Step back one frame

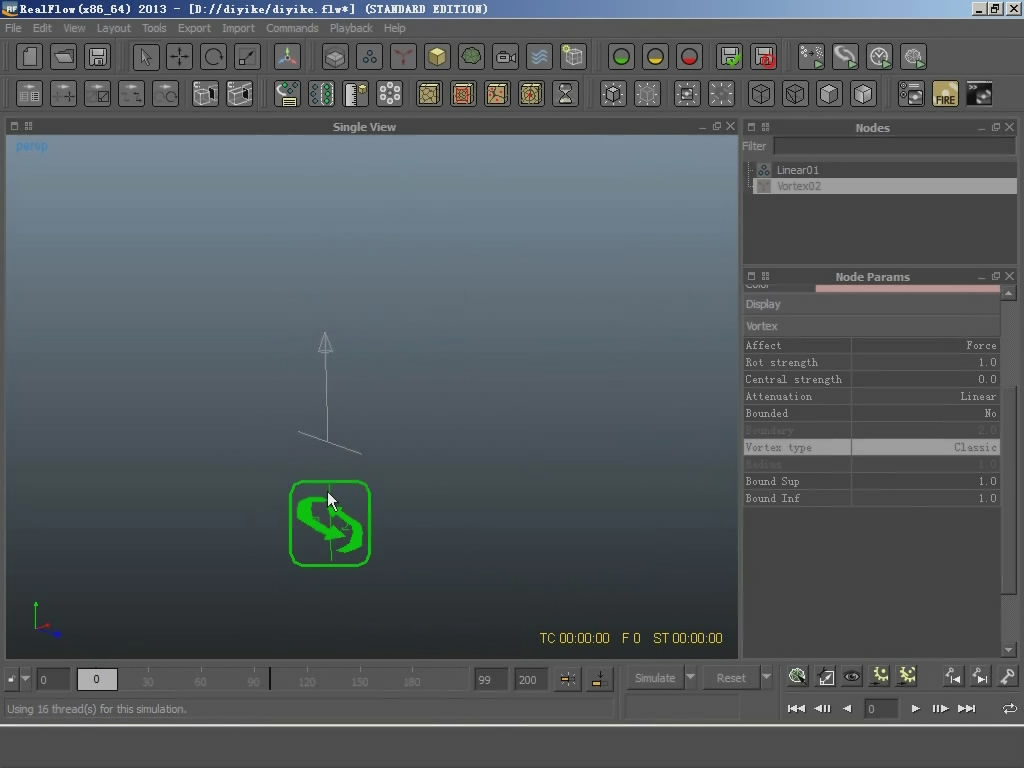tap(822, 709)
